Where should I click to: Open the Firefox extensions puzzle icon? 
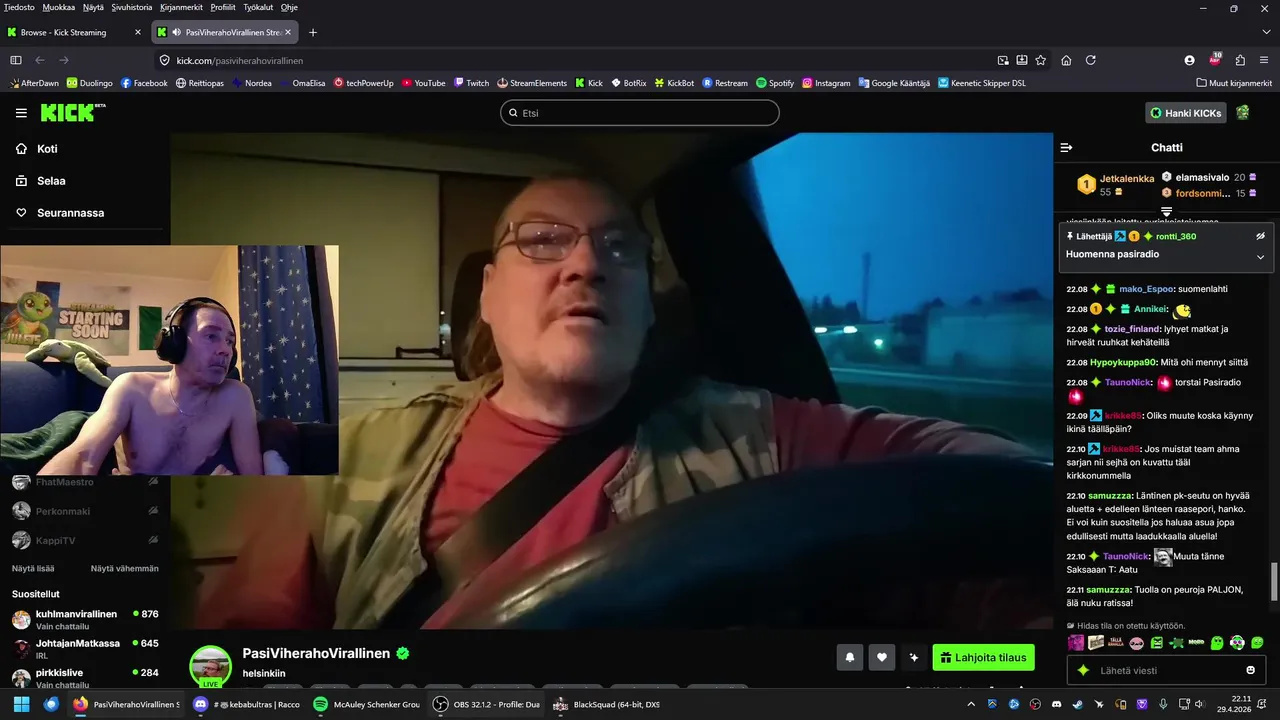[1240, 60]
